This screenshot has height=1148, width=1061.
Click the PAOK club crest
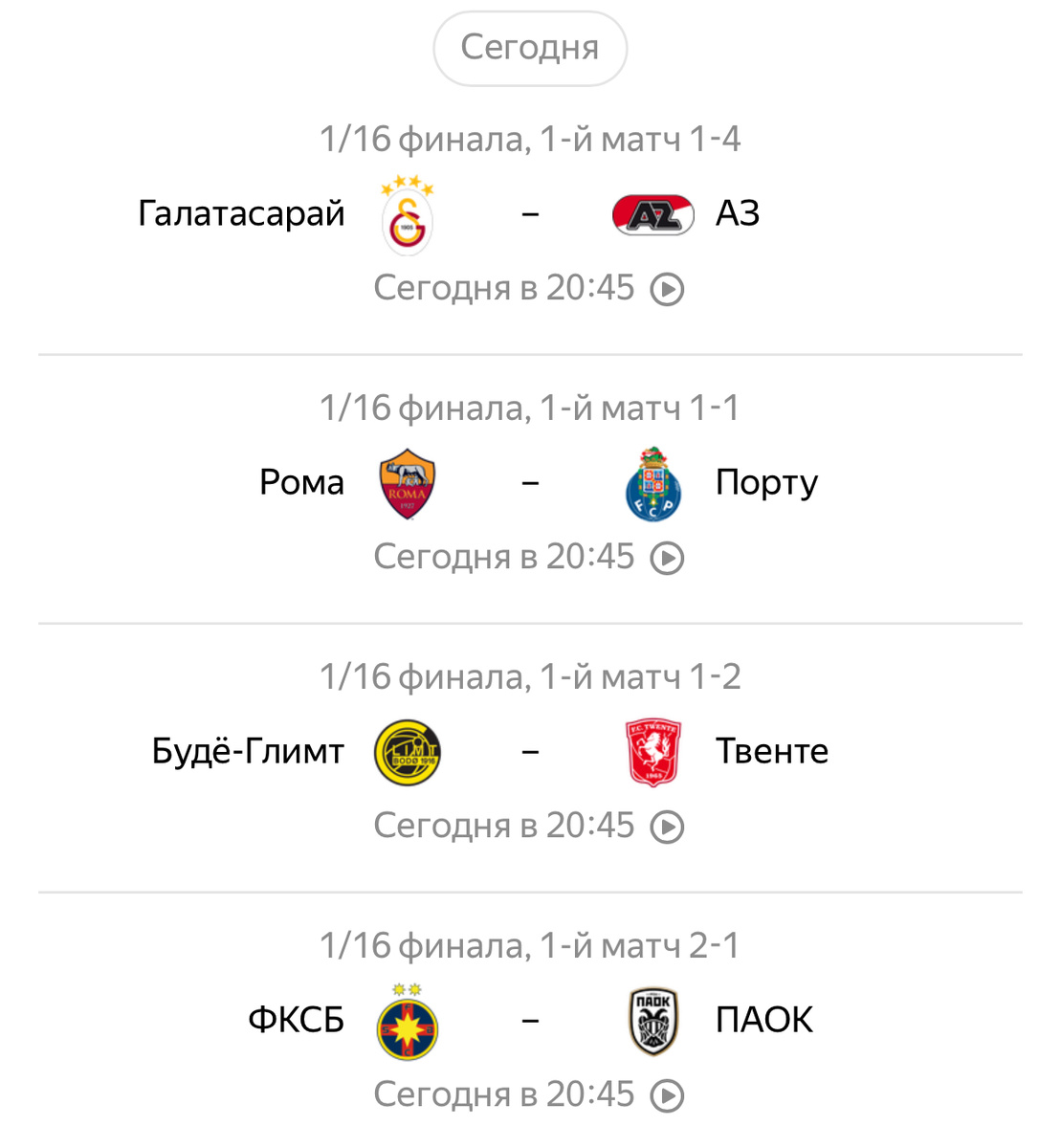click(652, 1021)
